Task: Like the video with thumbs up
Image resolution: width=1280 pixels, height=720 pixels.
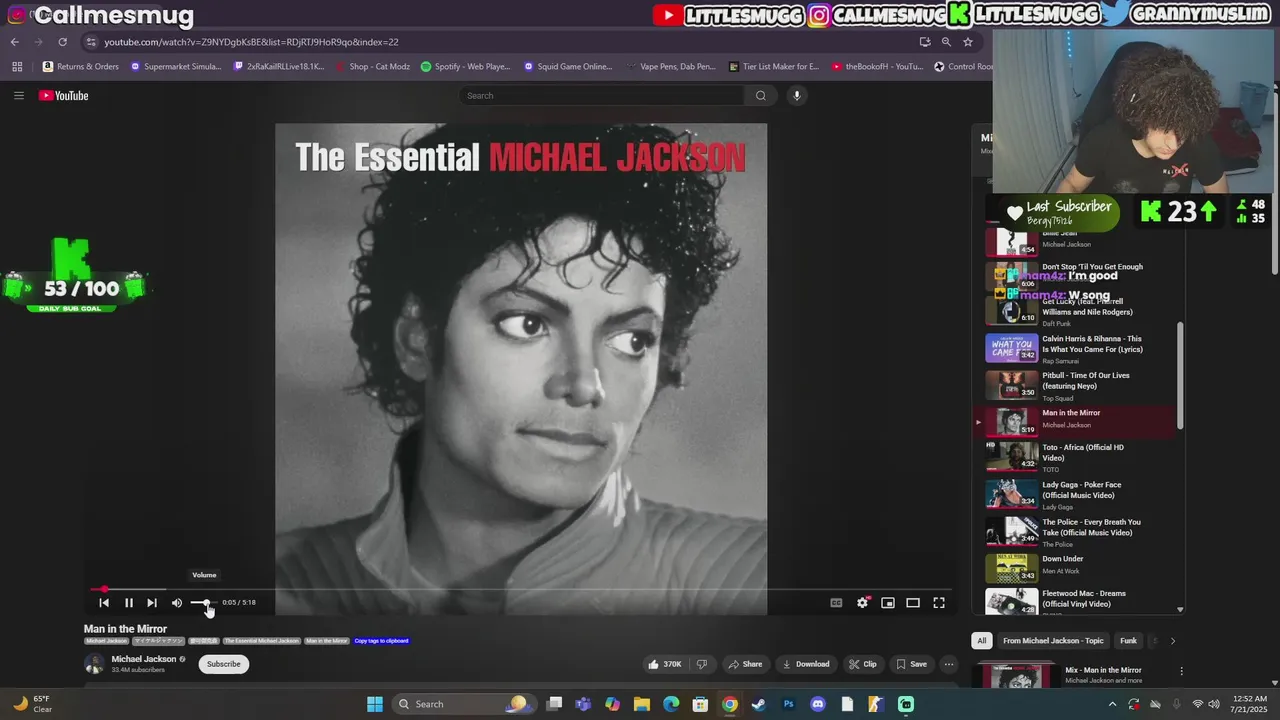Action: 664,664
